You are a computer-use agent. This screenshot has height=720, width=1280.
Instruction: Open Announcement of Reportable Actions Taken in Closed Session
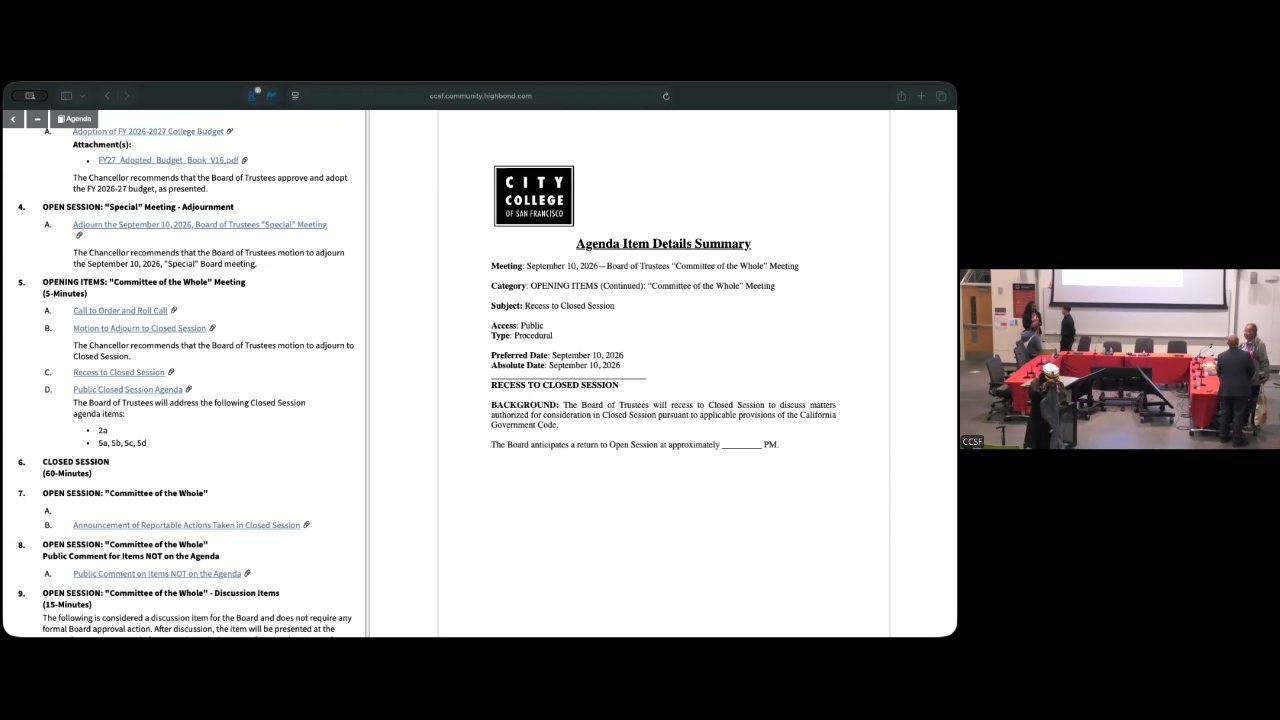(x=186, y=525)
